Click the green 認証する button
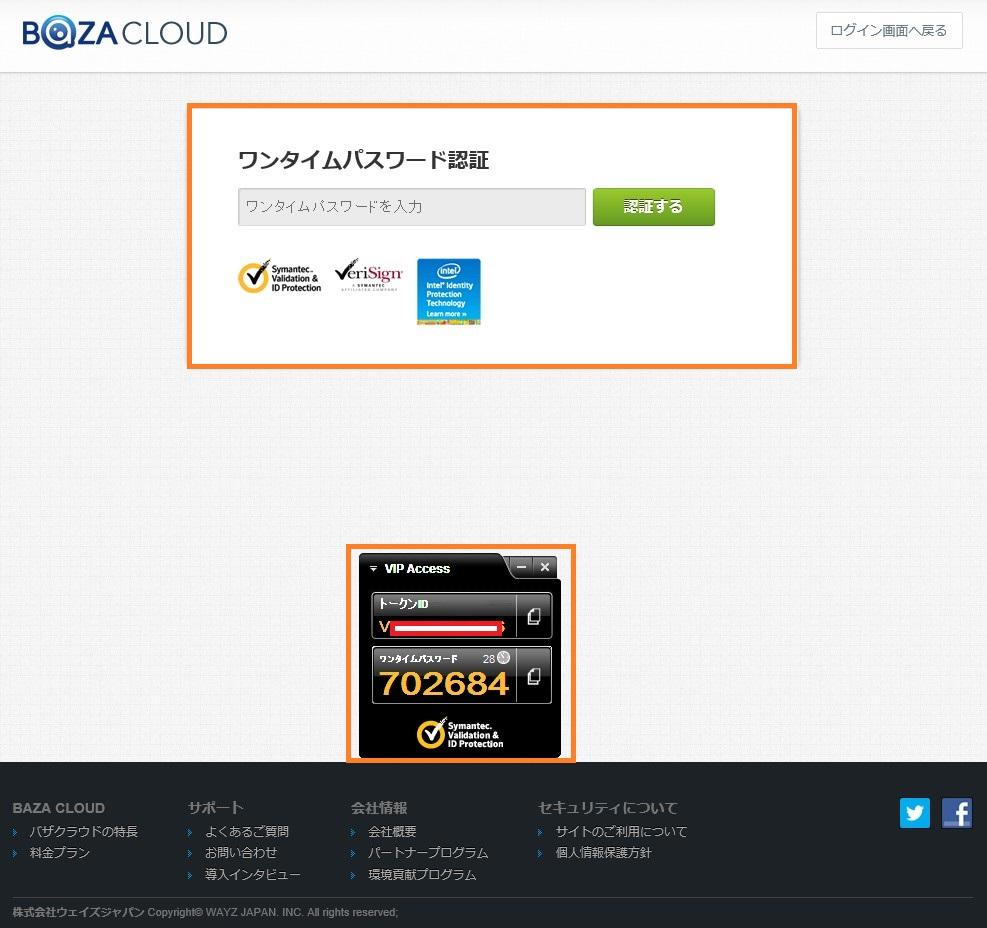This screenshot has width=987, height=928. point(653,207)
